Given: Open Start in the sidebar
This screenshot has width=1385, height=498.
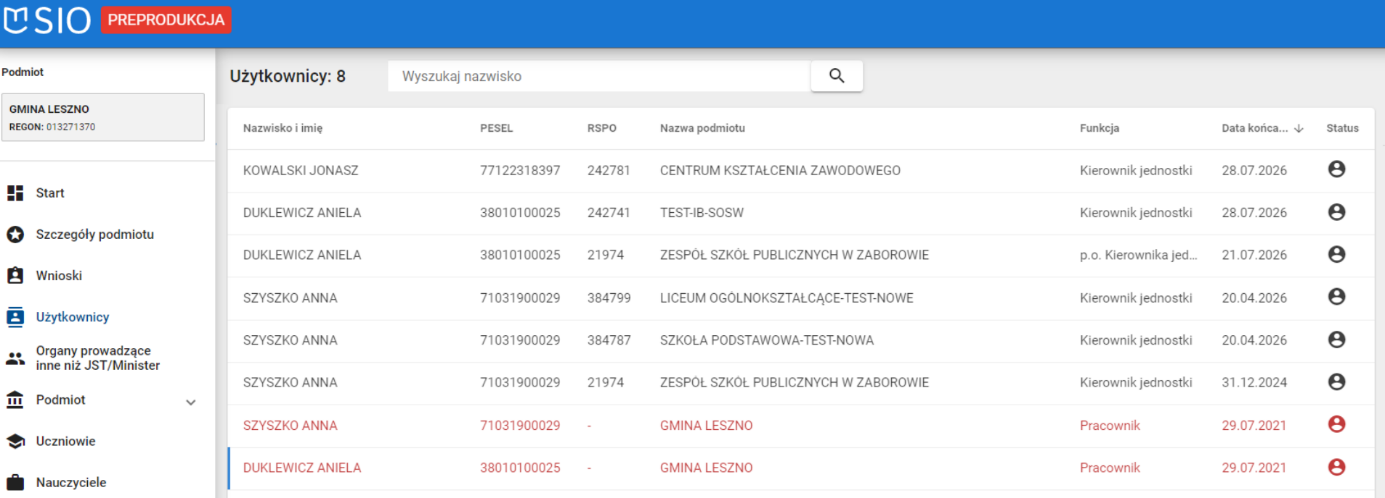Looking at the screenshot, I should click(50, 193).
